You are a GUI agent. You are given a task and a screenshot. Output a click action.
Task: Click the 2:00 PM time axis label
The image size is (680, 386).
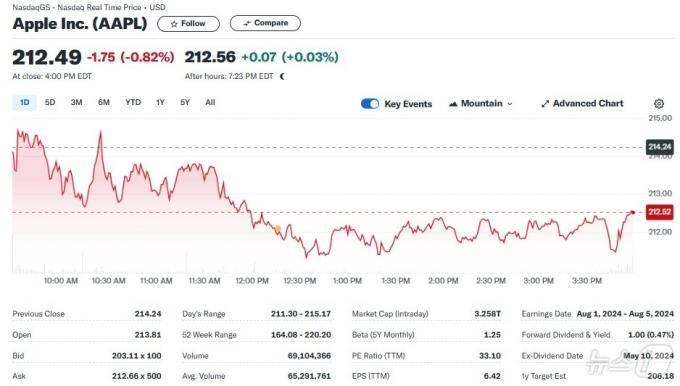click(443, 281)
